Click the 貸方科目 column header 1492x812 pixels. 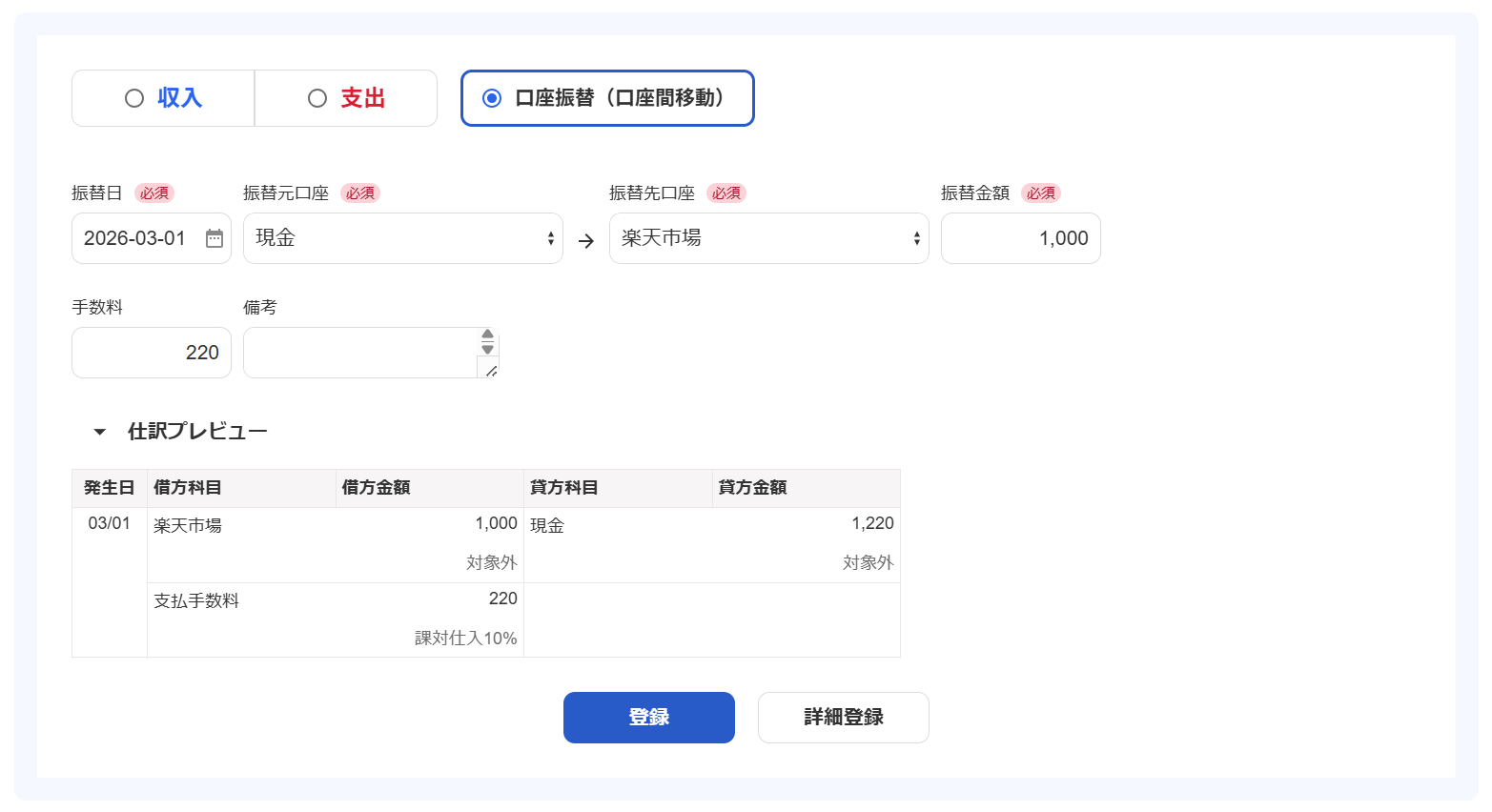(618, 488)
